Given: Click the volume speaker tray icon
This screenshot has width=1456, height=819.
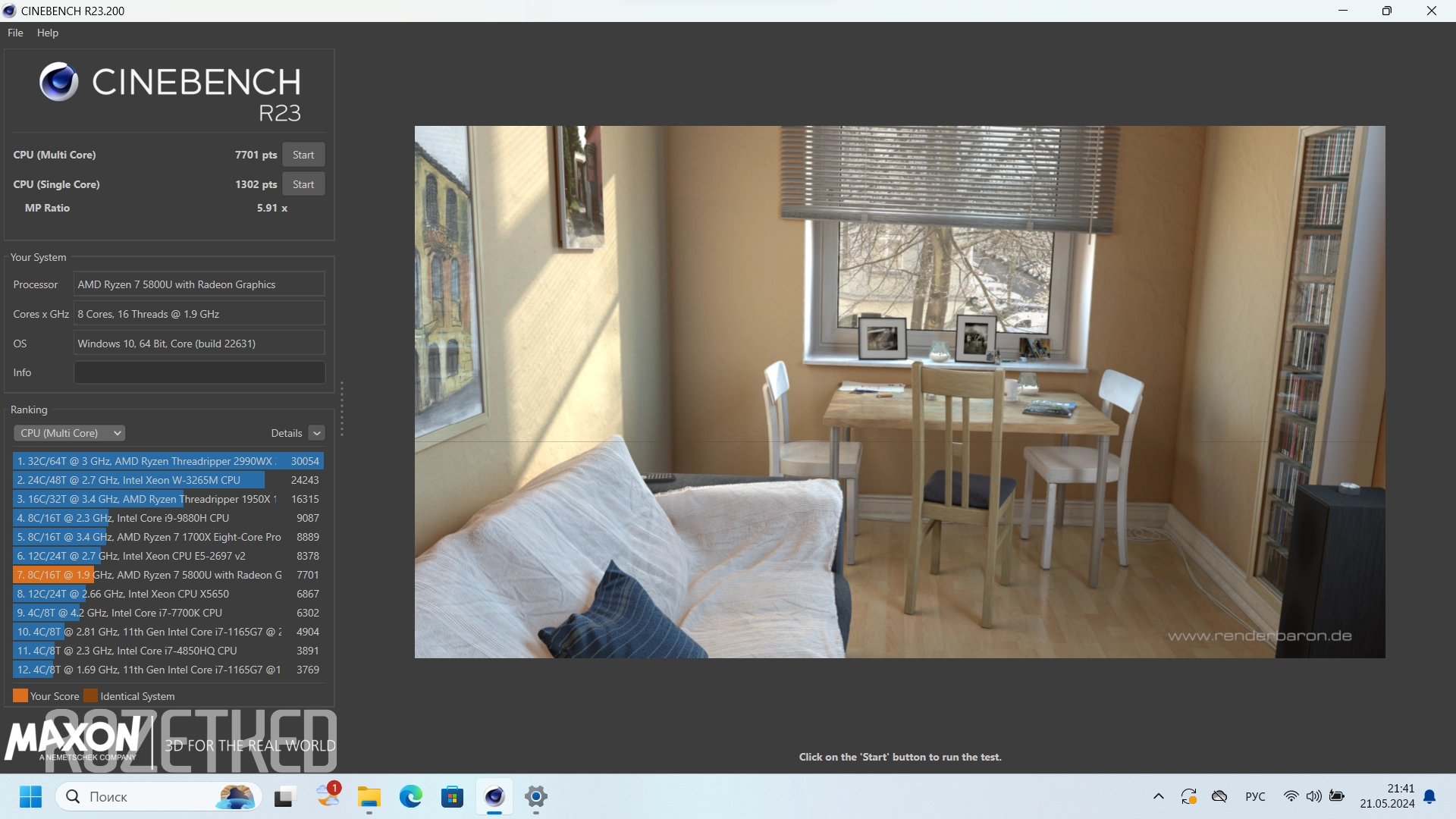Looking at the screenshot, I should coord(1313,796).
